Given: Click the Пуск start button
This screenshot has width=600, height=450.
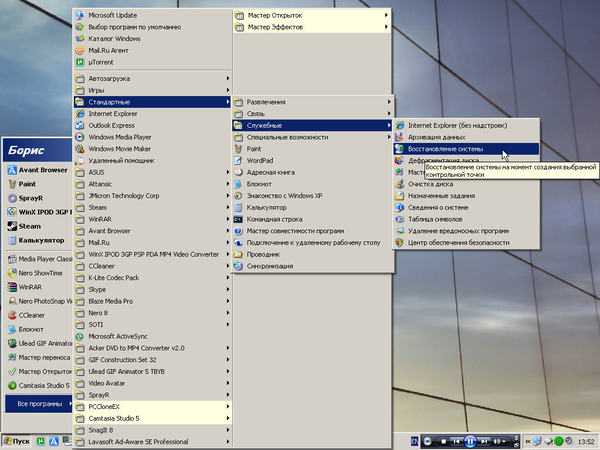Looking at the screenshot, I should point(16,441).
